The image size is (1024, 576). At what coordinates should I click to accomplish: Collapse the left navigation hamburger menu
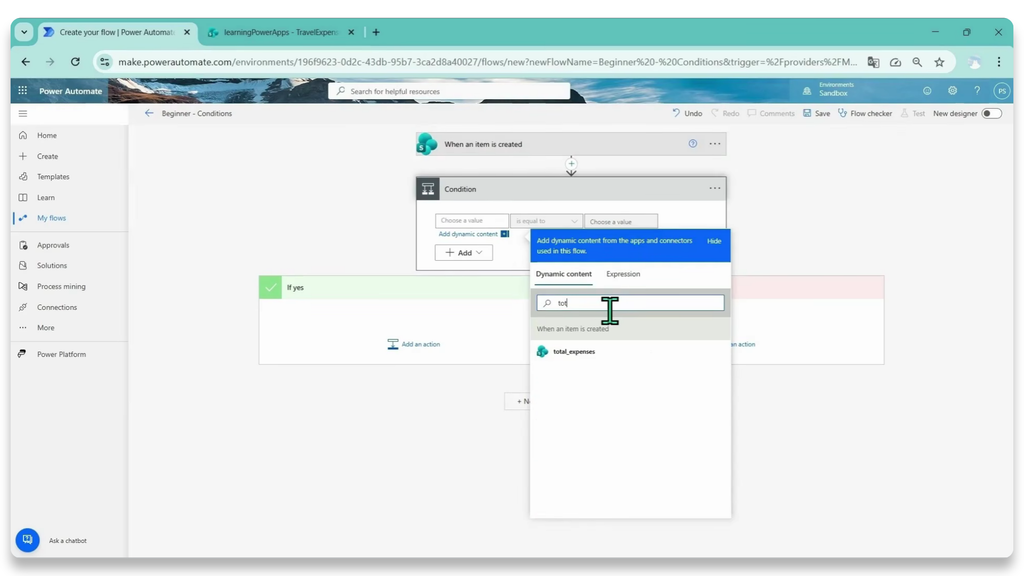coord(23,114)
